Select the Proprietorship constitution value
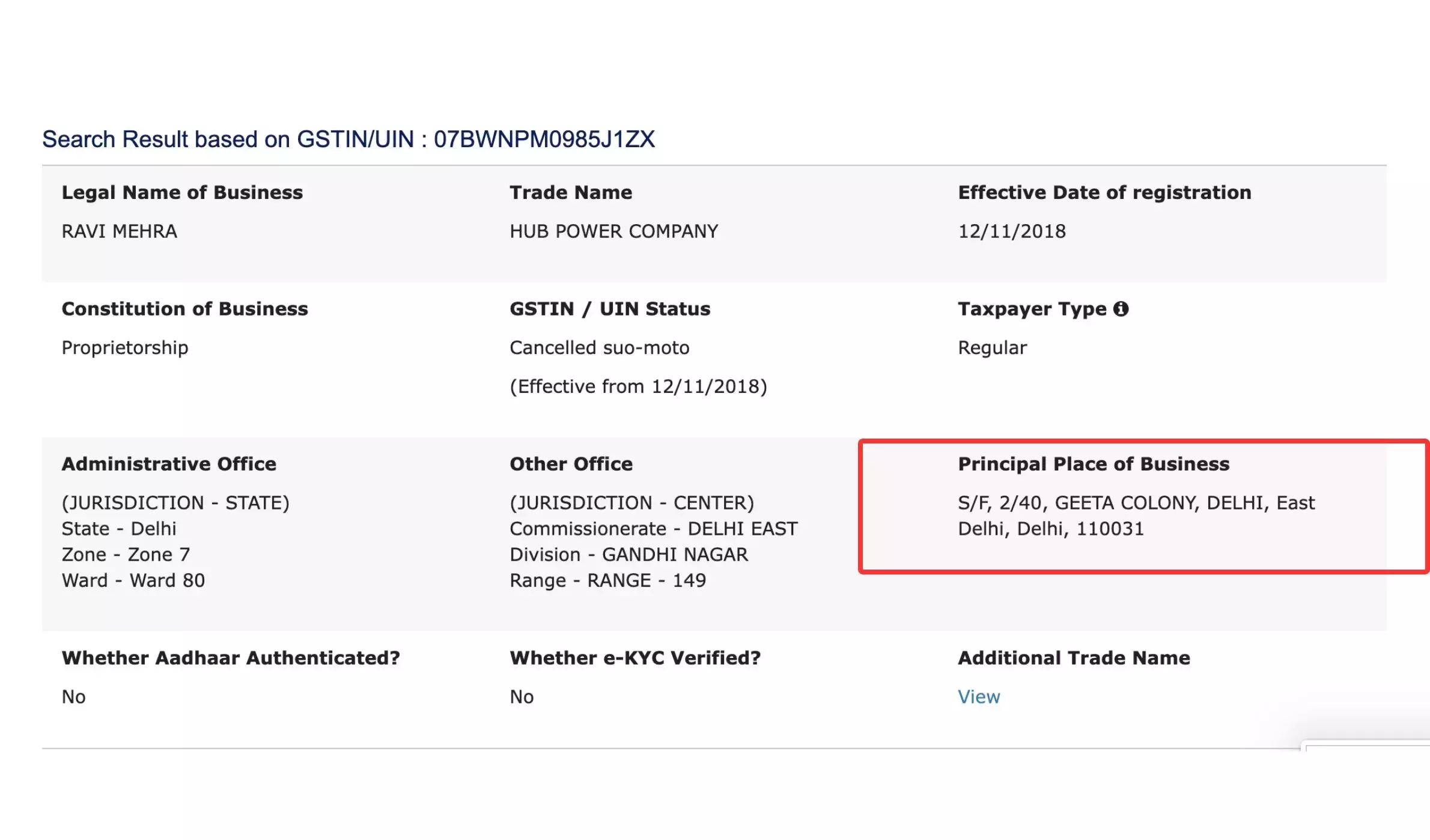This screenshot has width=1430, height=840. tap(125, 348)
